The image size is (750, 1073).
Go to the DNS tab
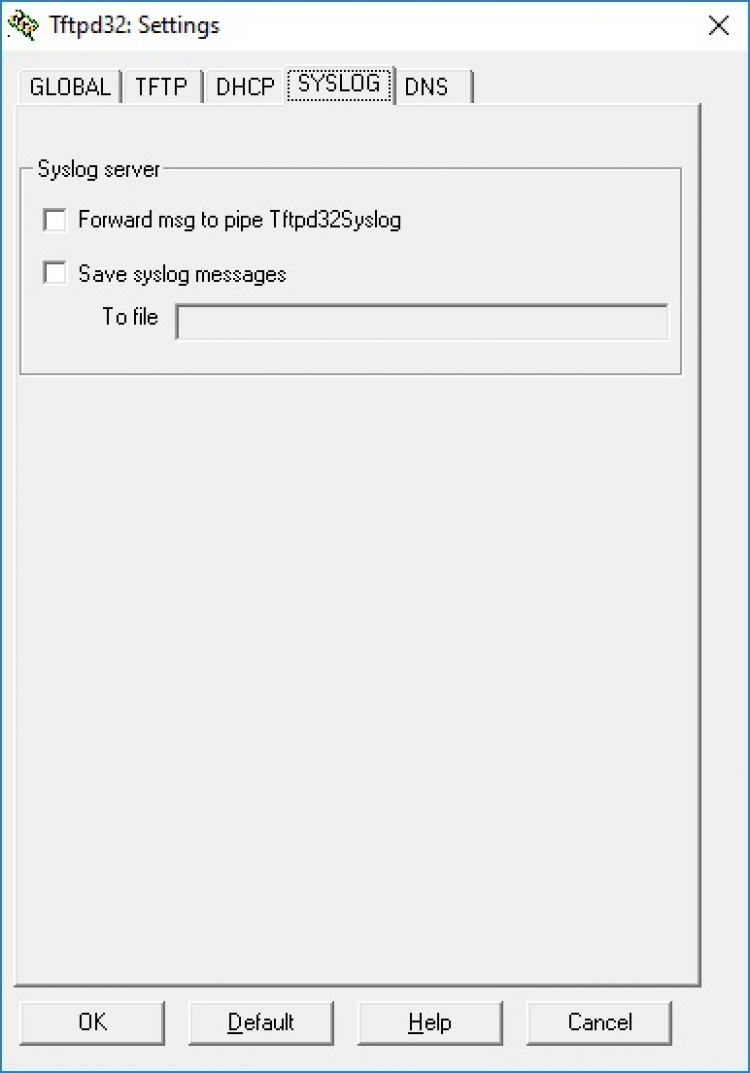coord(434,87)
